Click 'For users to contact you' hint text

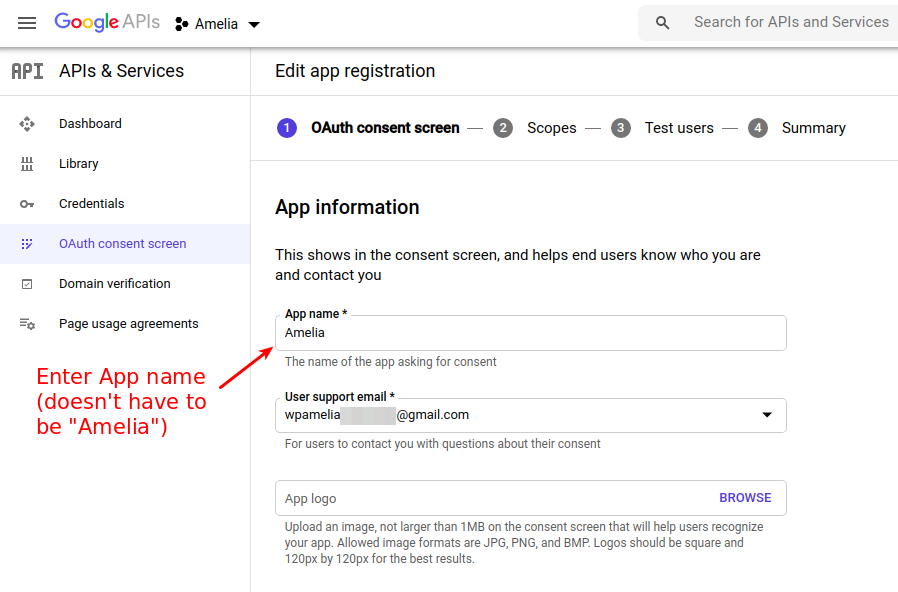click(x=442, y=444)
